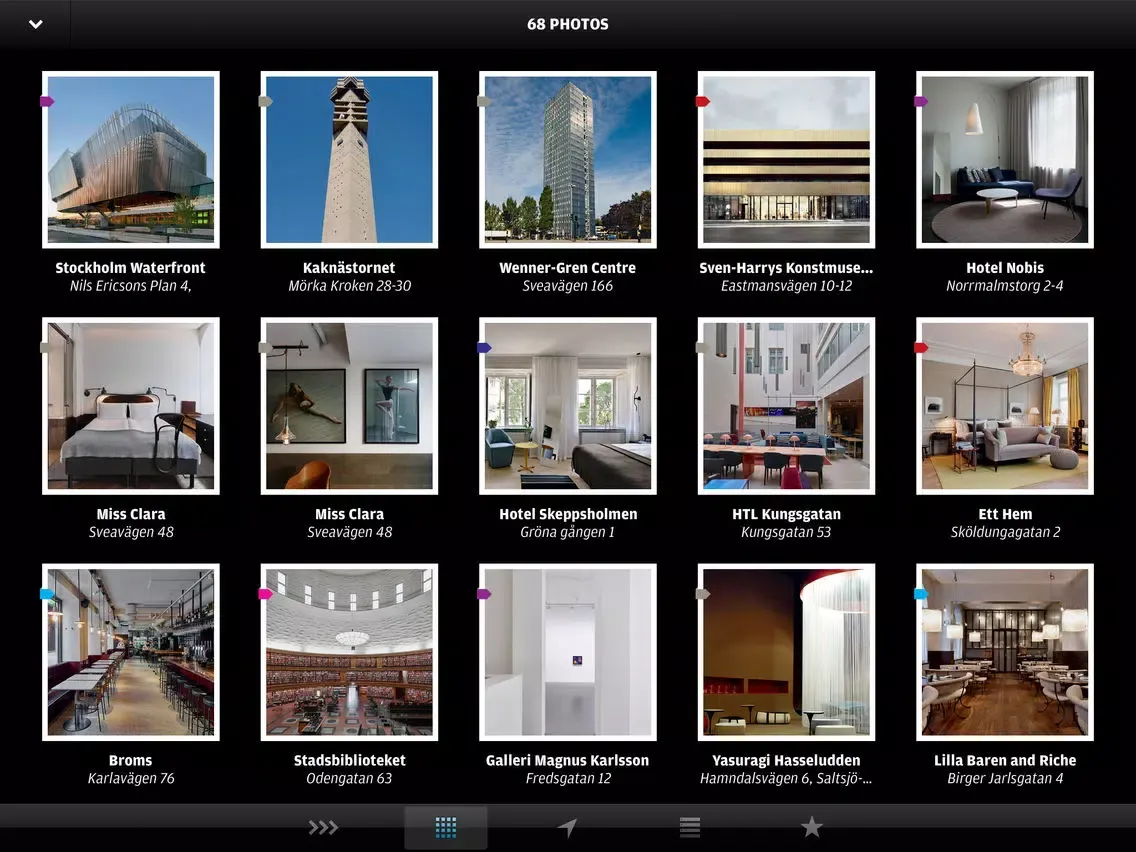Click the gray tag on Yasuragi Hasseludden

[x=703, y=594]
